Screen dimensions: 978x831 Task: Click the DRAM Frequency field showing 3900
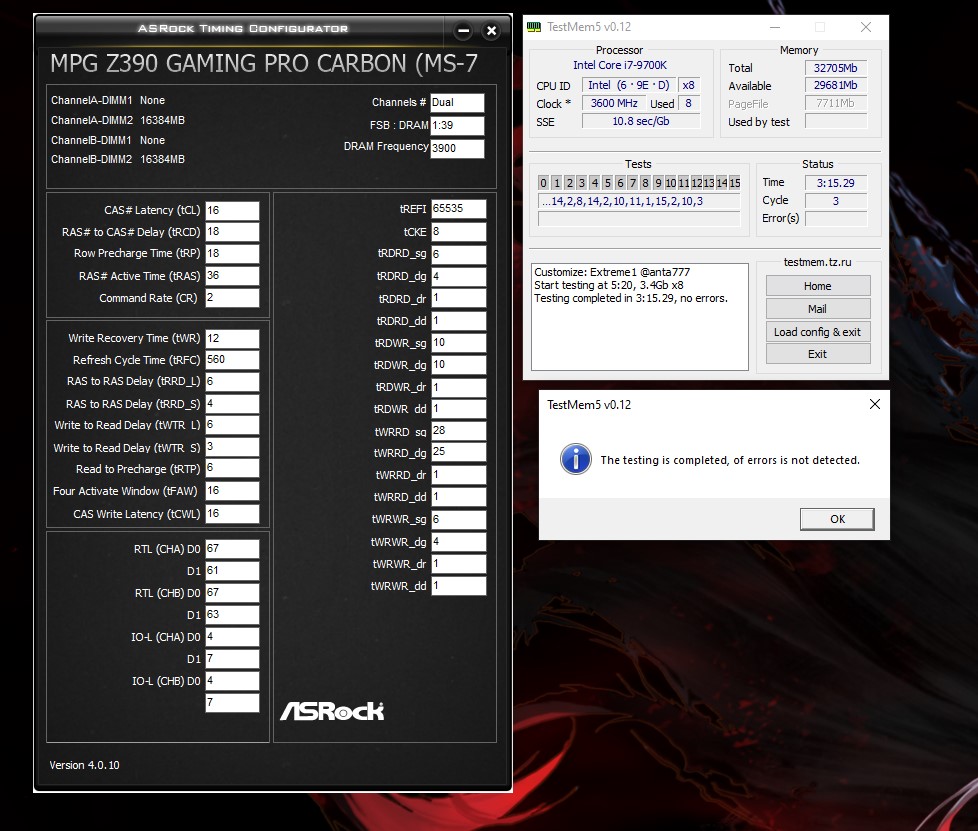tap(457, 148)
